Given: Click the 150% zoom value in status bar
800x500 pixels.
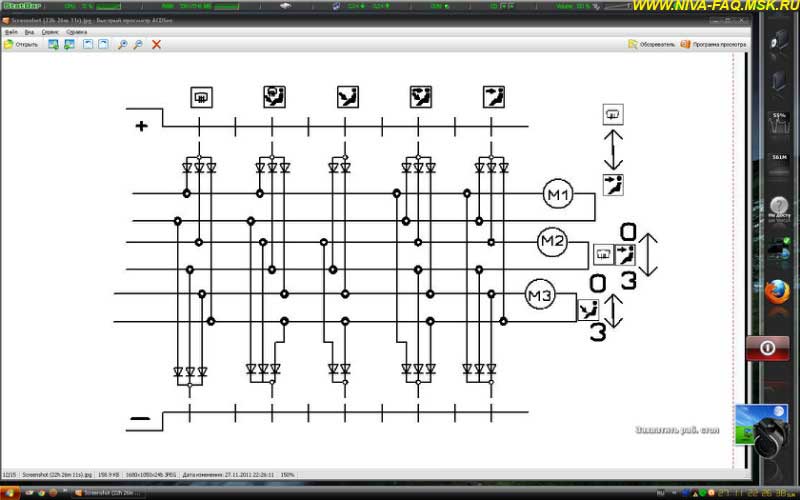Looking at the screenshot, I should tap(287, 474).
